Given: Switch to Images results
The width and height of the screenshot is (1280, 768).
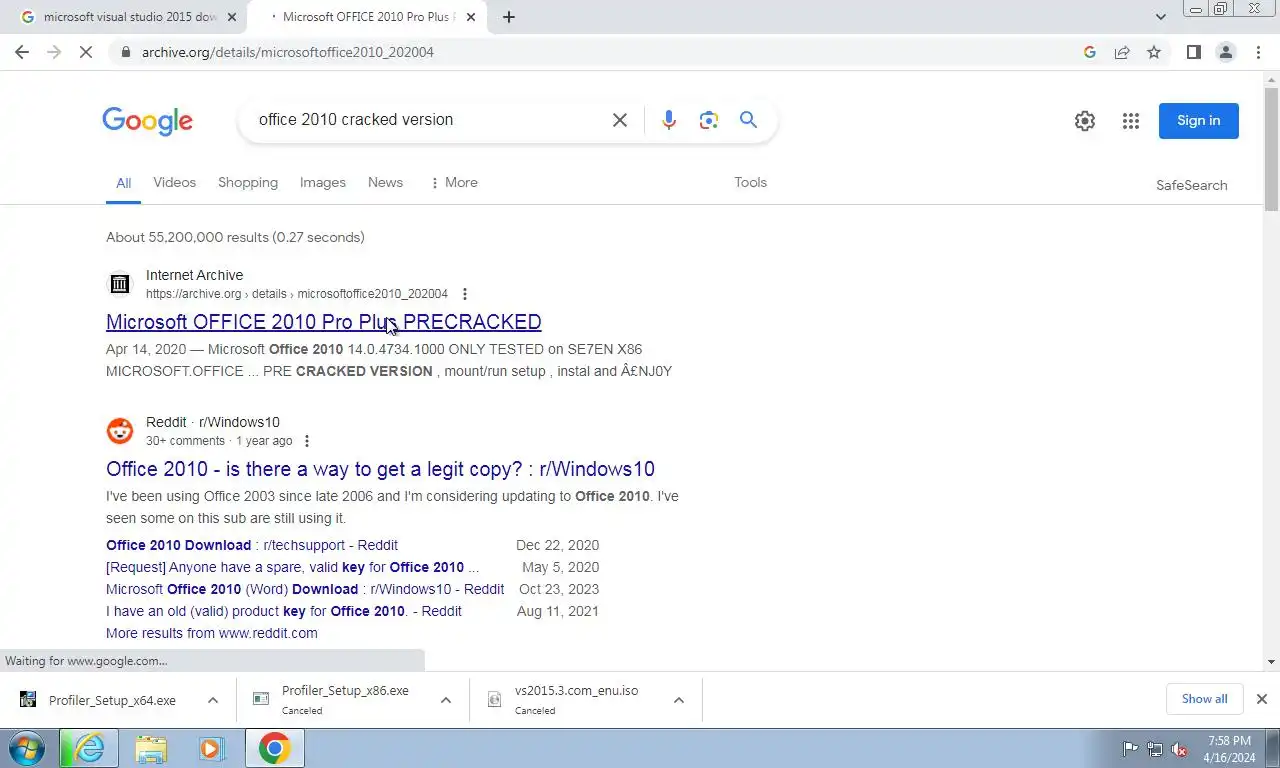Looking at the screenshot, I should [323, 182].
